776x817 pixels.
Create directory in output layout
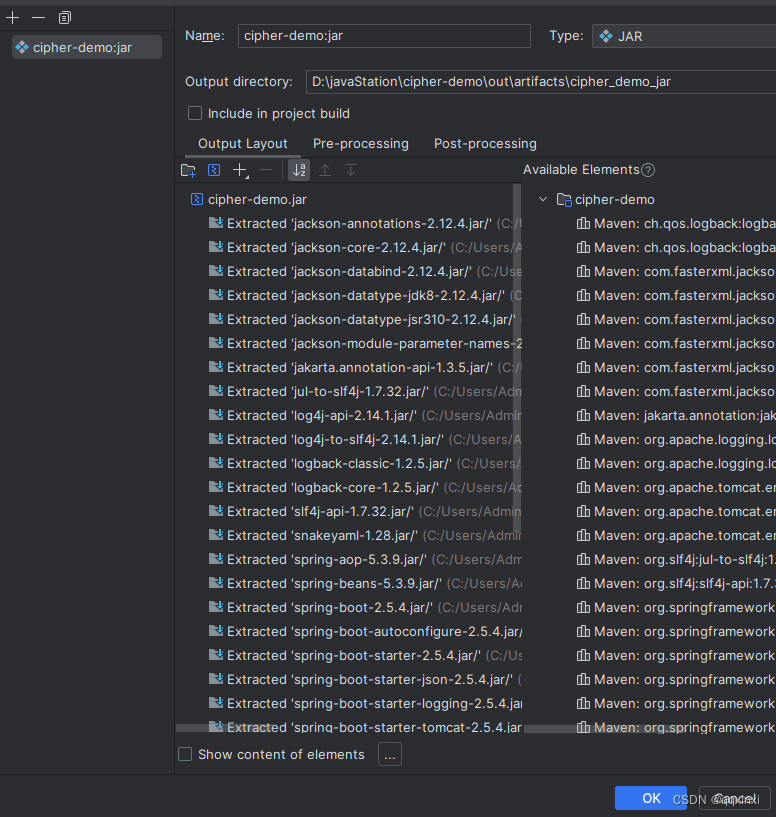point(188,170)
